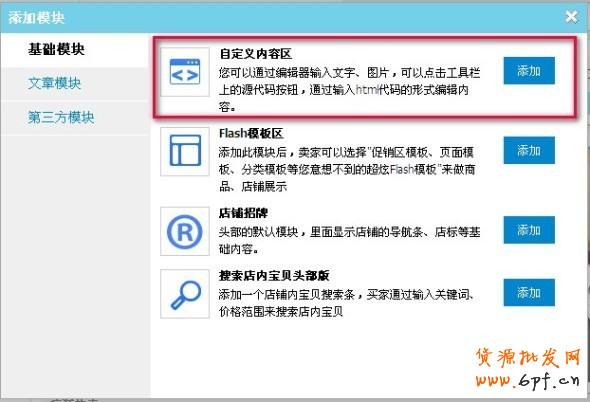
Task: Add the Flash模板区 module
Action: tap(529, 151)
